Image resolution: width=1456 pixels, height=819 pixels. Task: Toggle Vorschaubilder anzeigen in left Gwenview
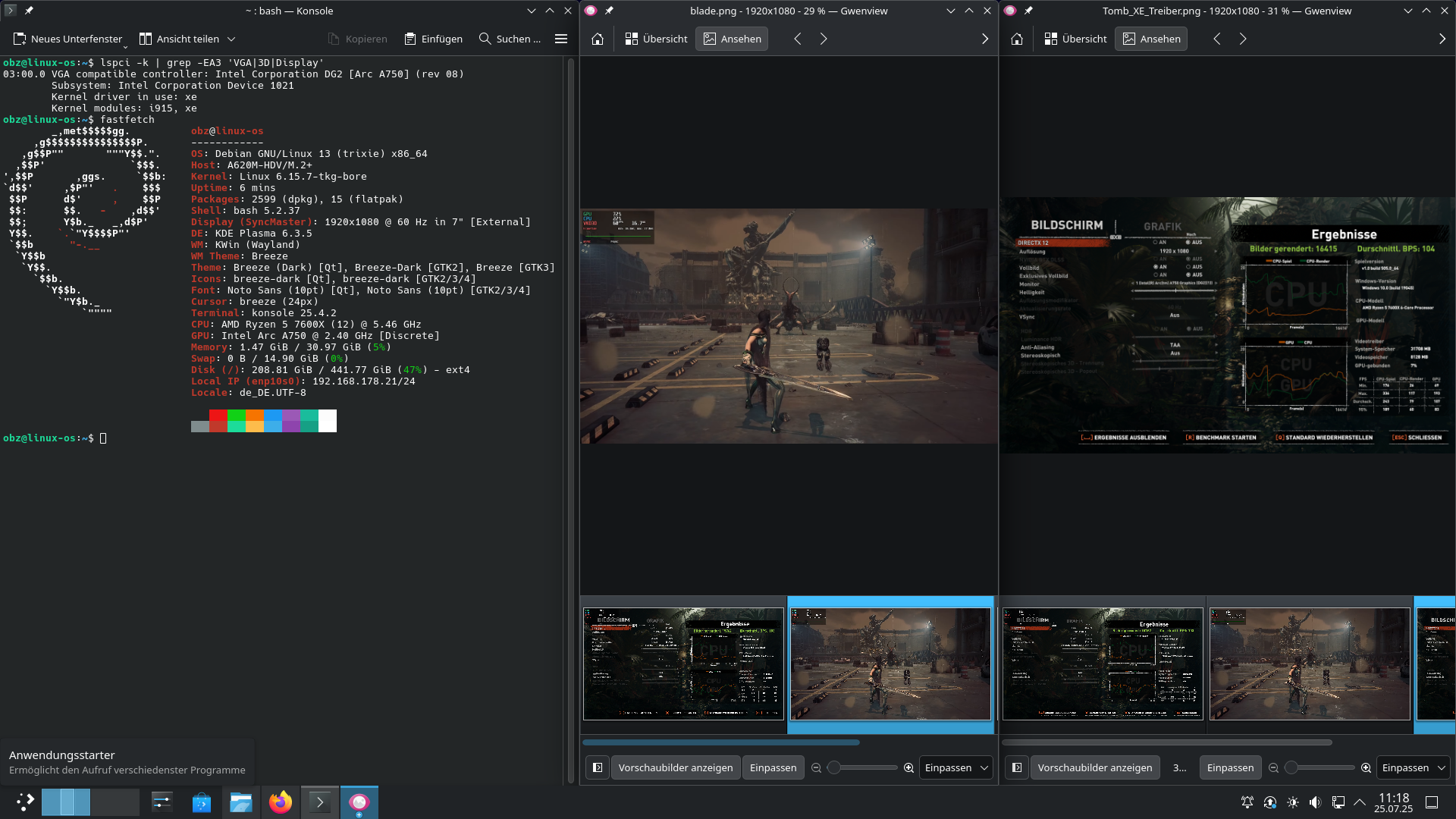(x=675, y=767)
